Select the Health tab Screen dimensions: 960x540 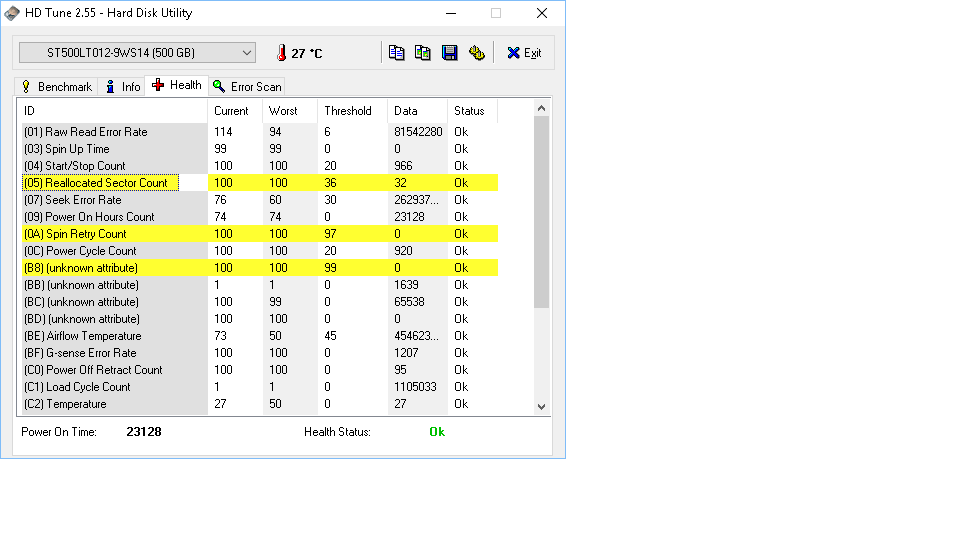[x=177, y=85]
